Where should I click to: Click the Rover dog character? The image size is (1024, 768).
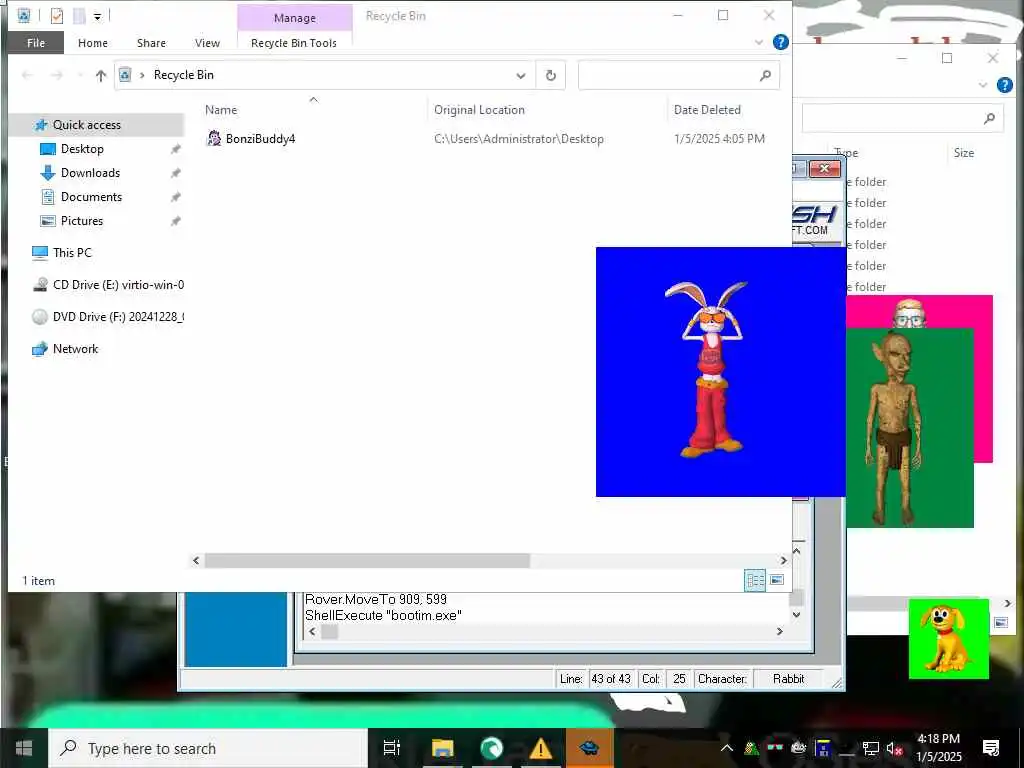click(944, 639)
